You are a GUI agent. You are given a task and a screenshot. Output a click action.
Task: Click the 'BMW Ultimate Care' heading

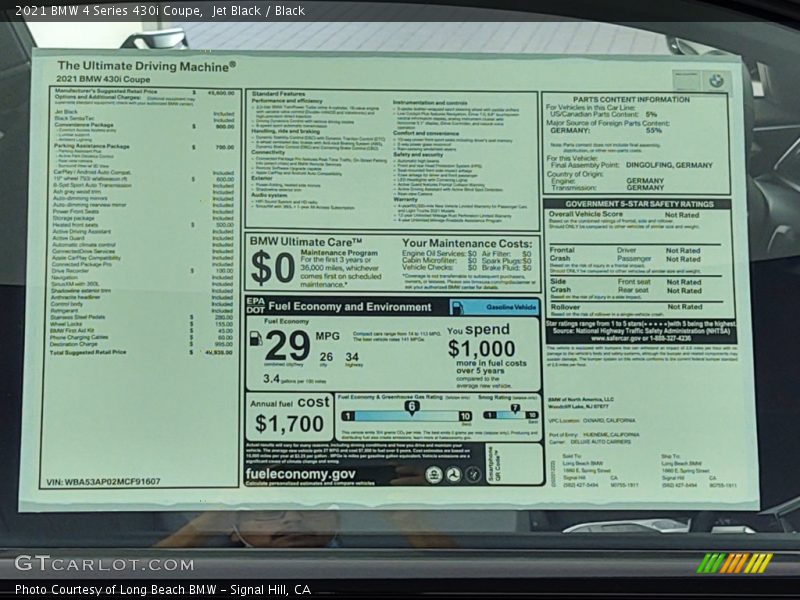(x=306, y=242)
